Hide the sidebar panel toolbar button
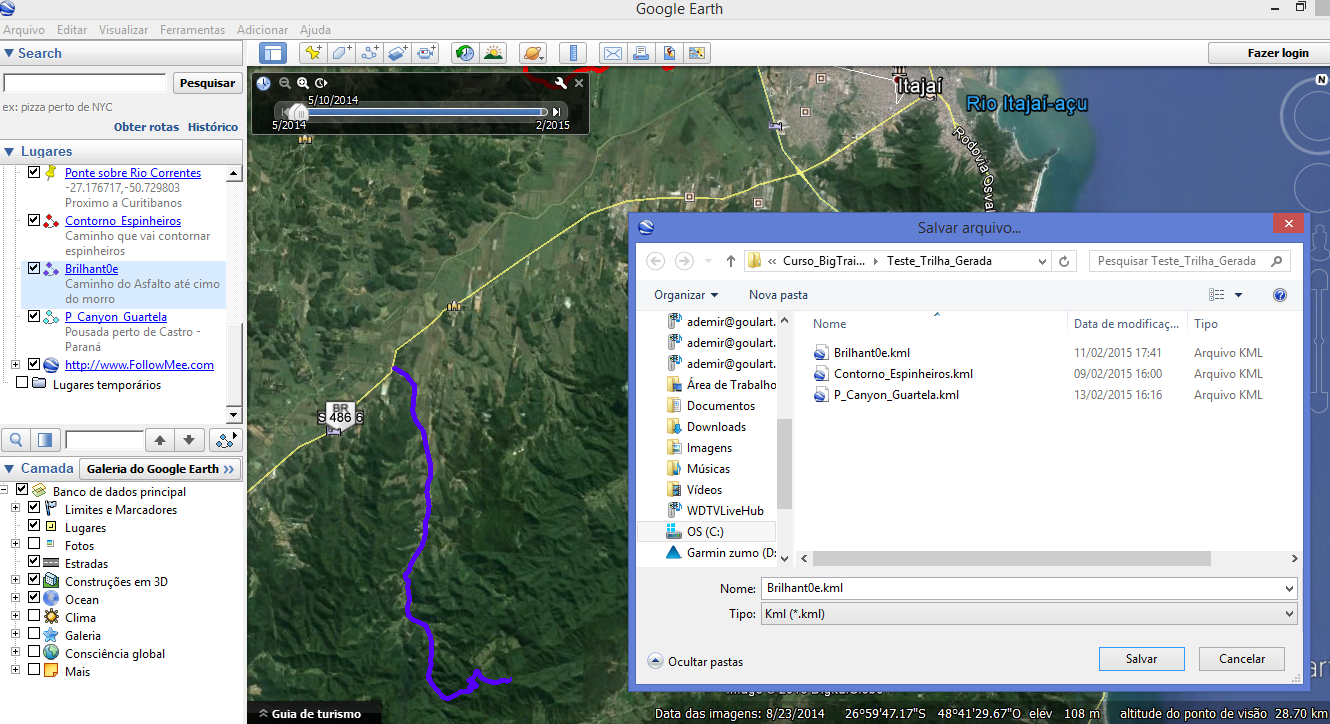This screenshot has width=1330, height=724. 273,53
